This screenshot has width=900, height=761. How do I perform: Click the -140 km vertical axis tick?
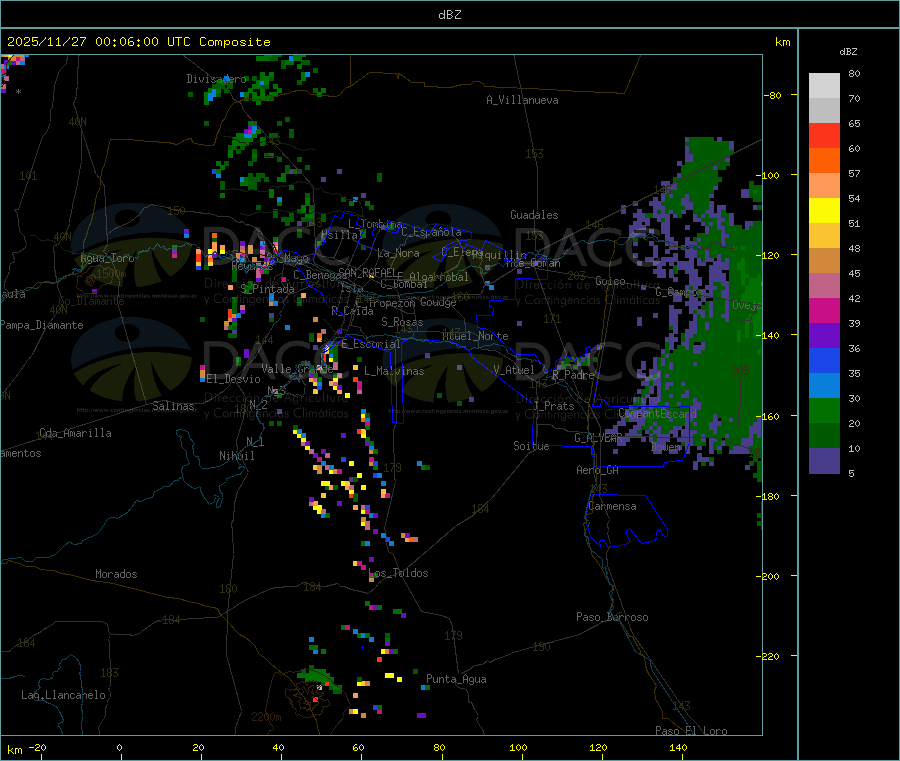point(770,335)
